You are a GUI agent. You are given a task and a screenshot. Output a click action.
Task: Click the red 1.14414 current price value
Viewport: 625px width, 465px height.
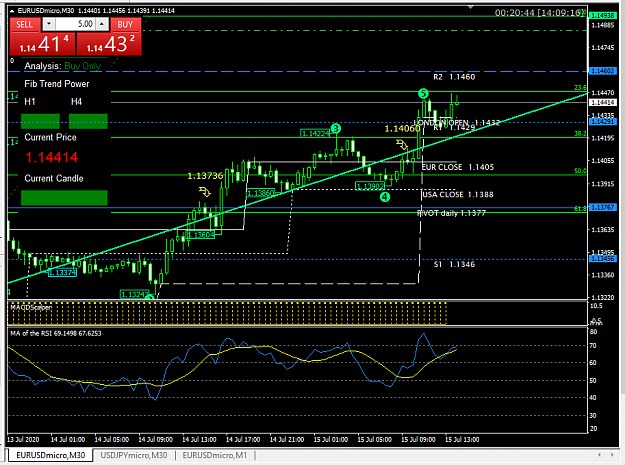[52, 157]
